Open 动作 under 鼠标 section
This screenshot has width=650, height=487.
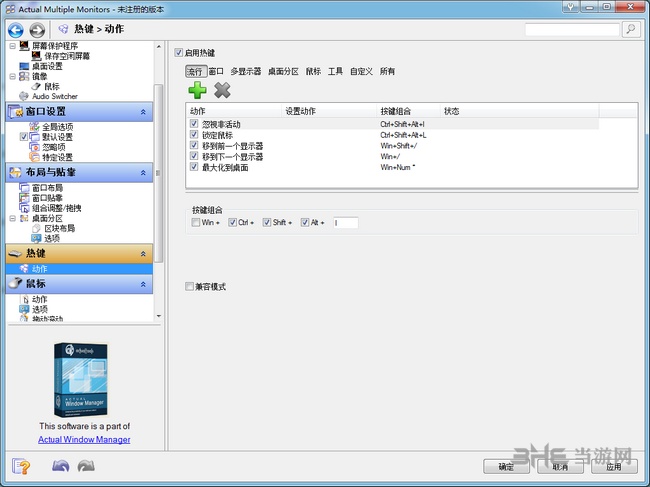[39, 299]
